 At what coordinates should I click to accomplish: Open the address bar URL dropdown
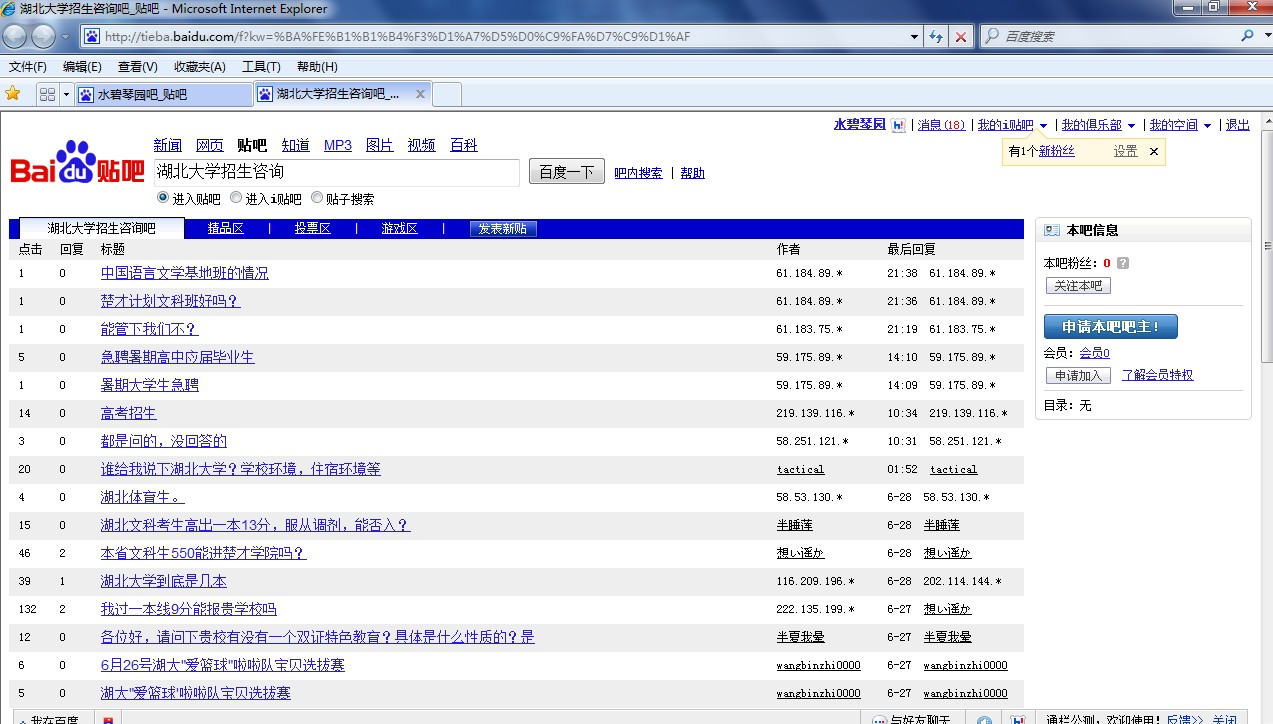[914, 37]
